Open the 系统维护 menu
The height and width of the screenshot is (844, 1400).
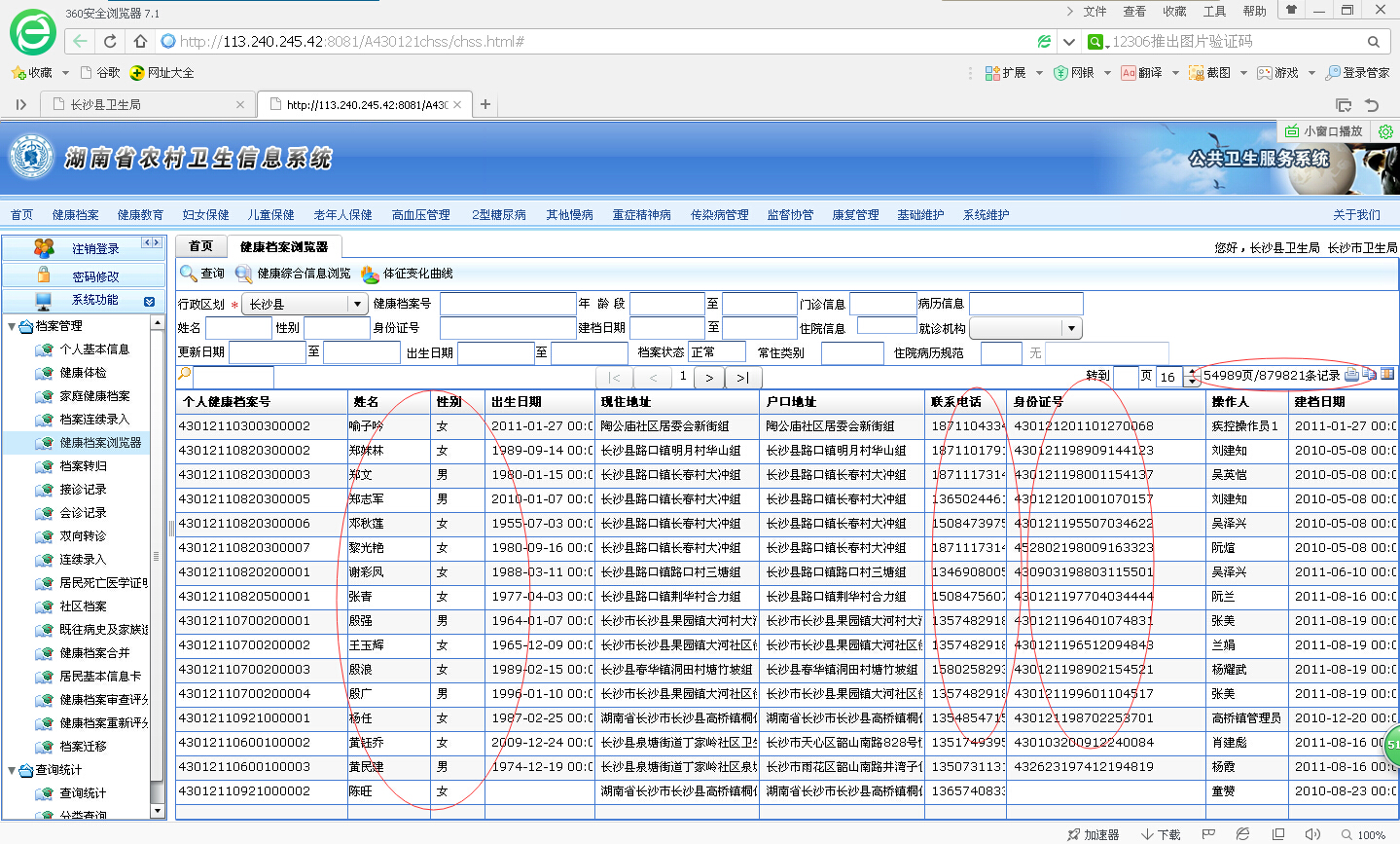(x=986, y=215)
